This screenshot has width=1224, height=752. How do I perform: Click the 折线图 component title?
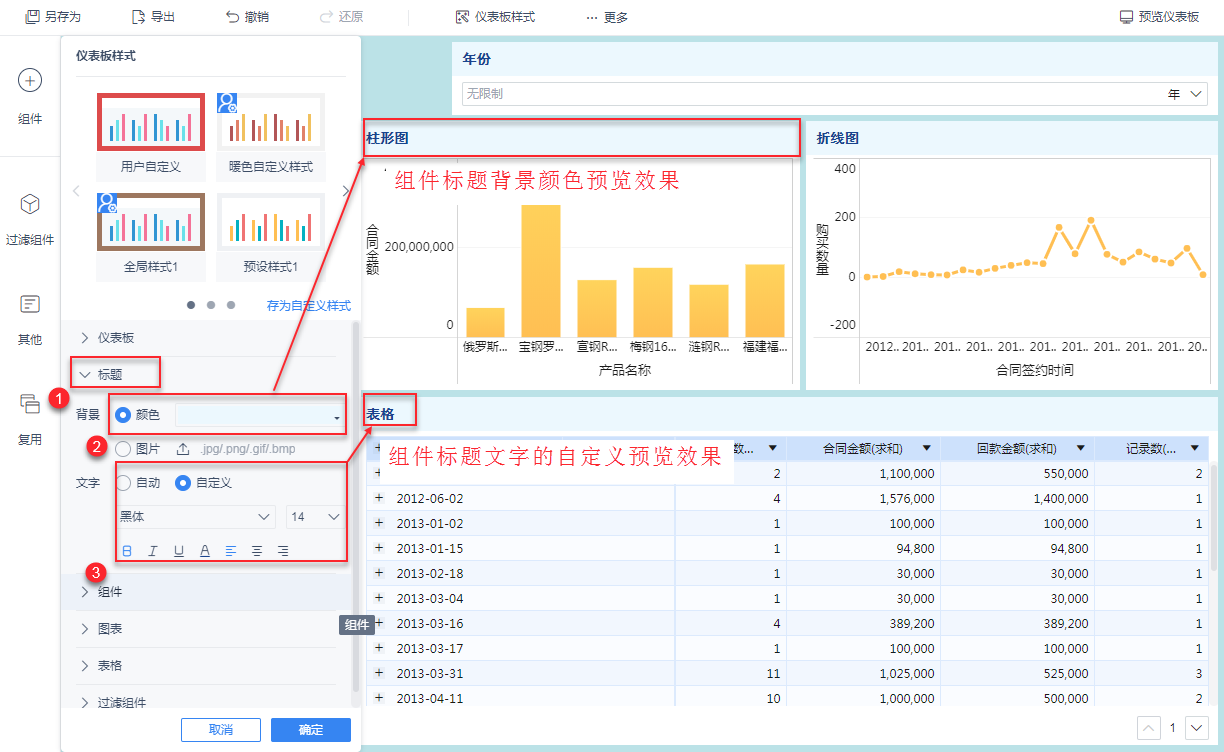coord(838,138)
